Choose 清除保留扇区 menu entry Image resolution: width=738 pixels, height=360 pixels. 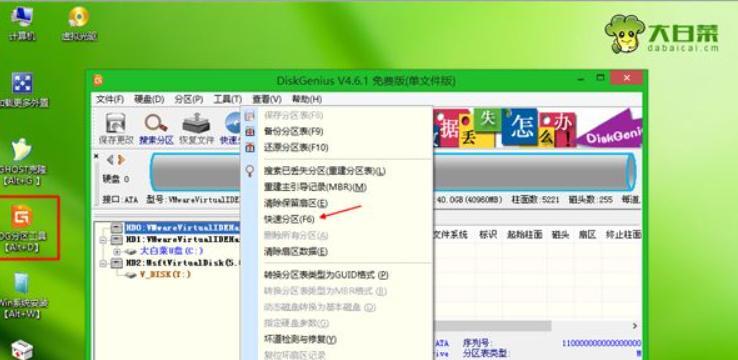click(x=296, y=203)
